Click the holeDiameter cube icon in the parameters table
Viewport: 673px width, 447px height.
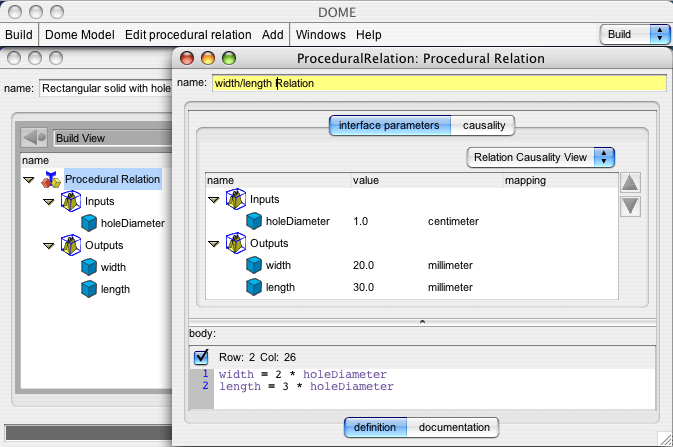click(x=254, y=221)
